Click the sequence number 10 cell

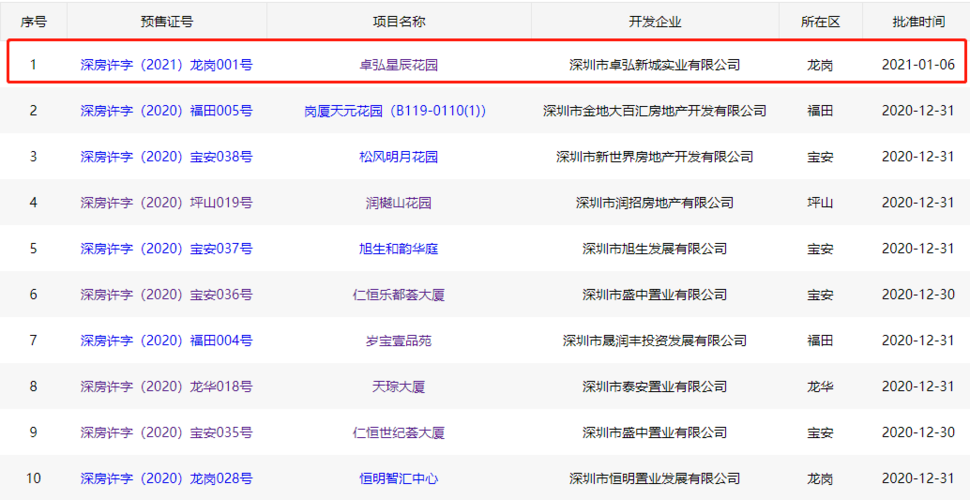click(x=33, y=478)
